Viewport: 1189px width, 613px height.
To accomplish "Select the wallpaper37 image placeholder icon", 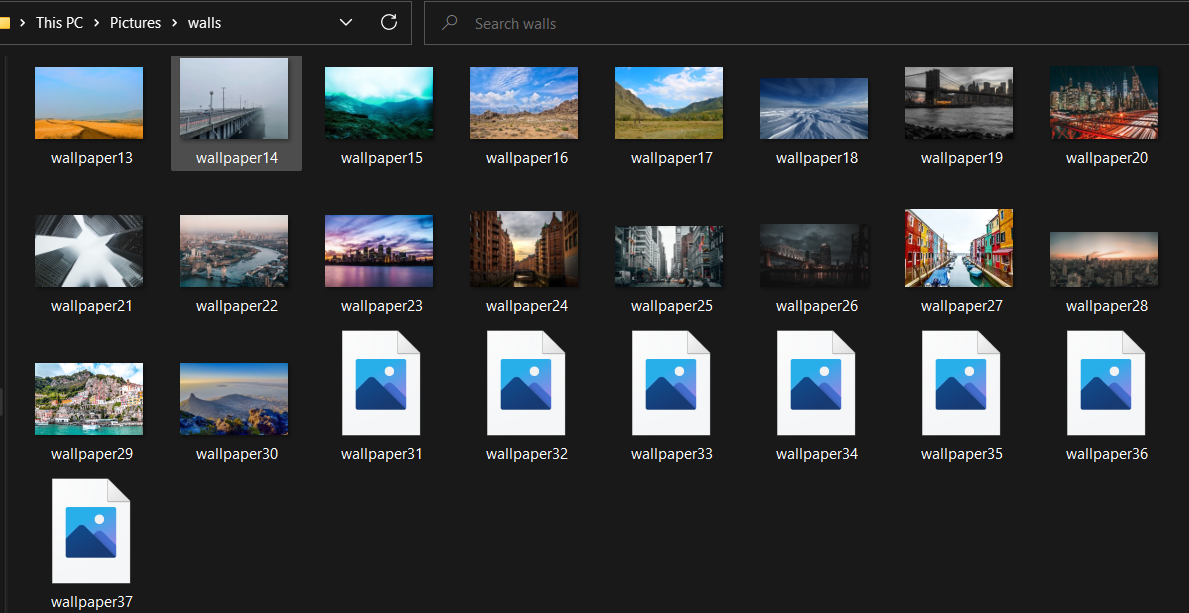I will pos(91,531).
